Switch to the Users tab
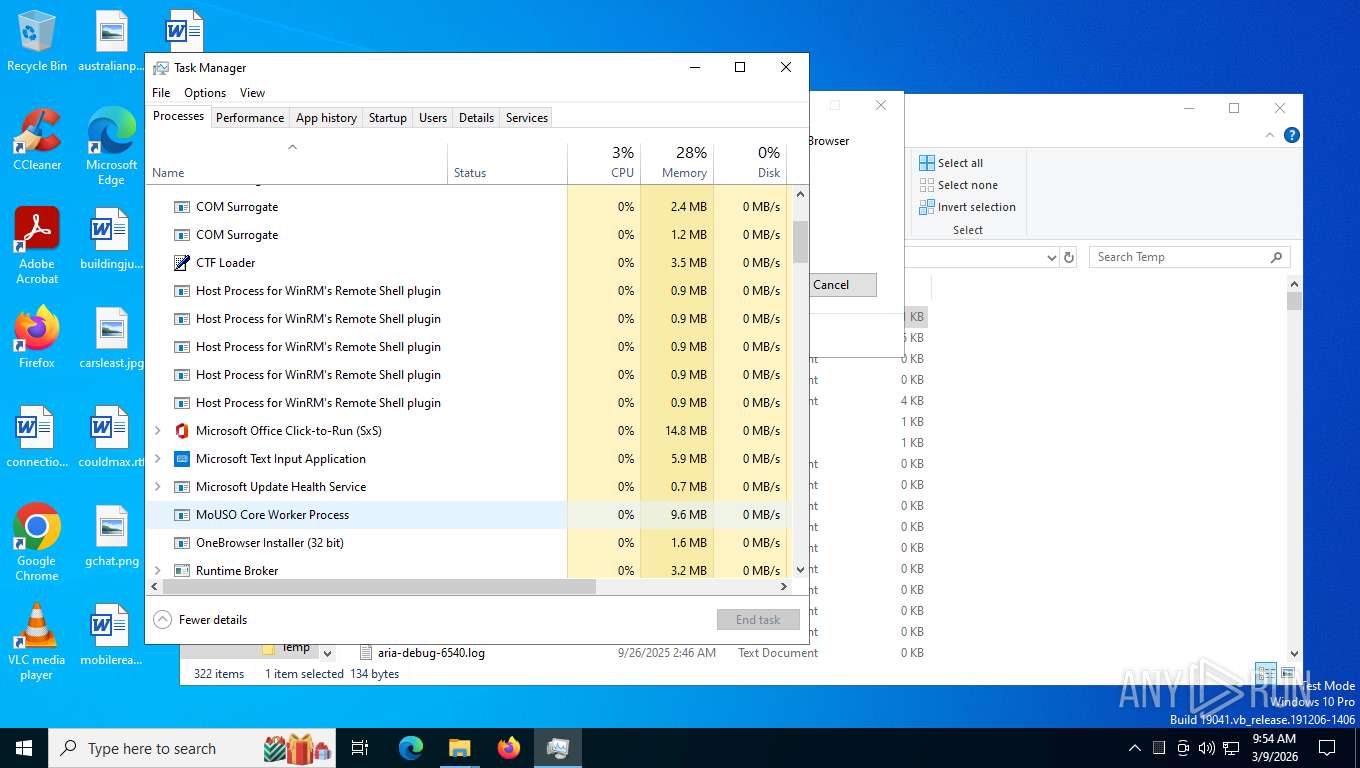Image resolution: width=1360 pixels, height=768 pixels. click(433, 118)
